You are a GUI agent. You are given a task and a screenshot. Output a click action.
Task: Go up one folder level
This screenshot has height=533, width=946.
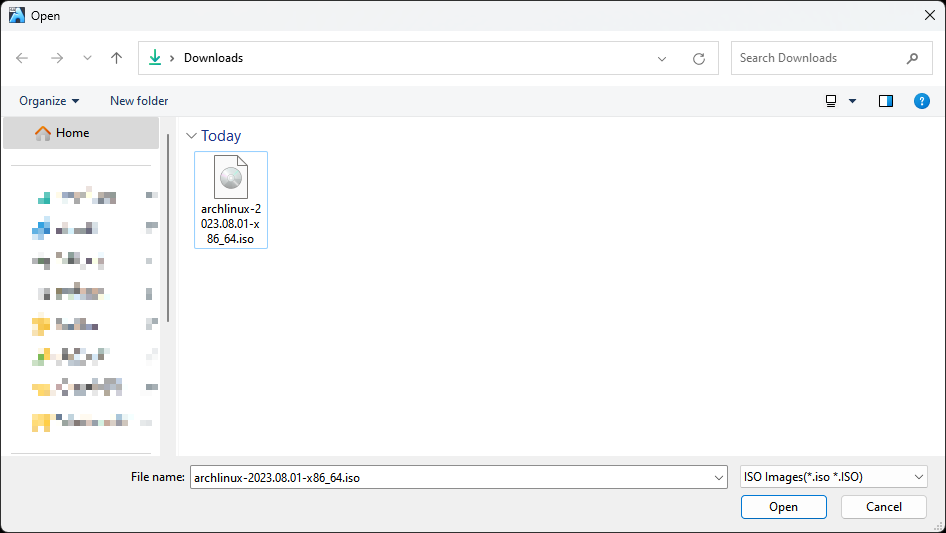116,58
